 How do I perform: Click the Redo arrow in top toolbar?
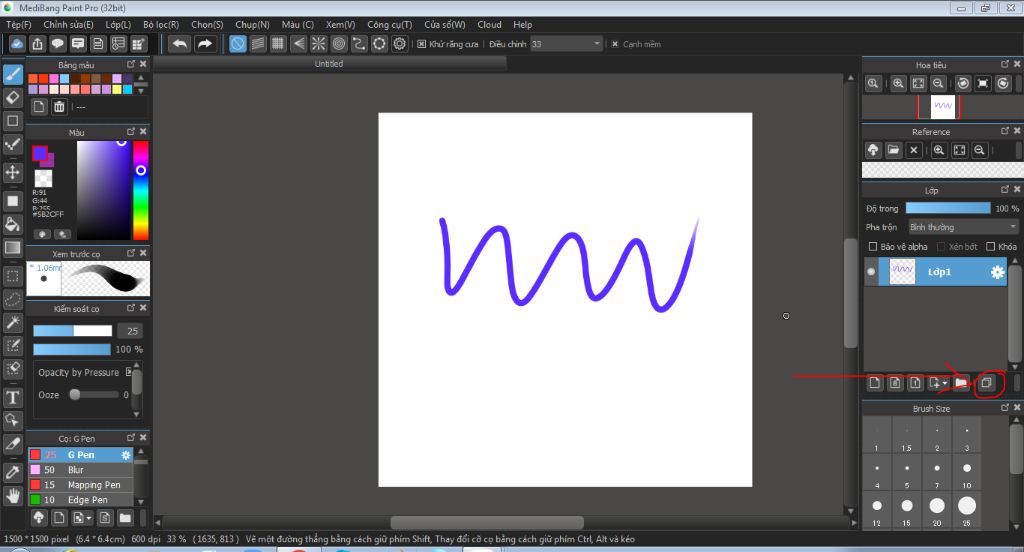(205, 44)
